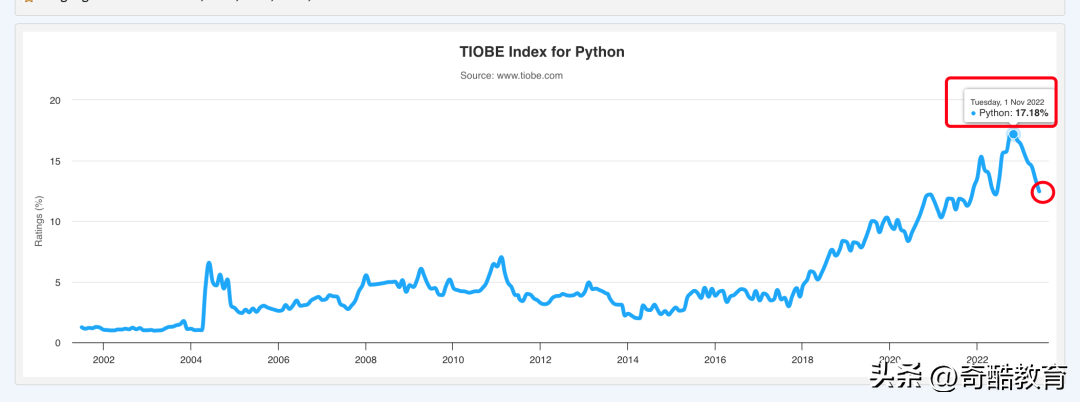Select the 2004 x-axis year label
The width and height of the screenshot is (1080, 402).
point(190,359)
